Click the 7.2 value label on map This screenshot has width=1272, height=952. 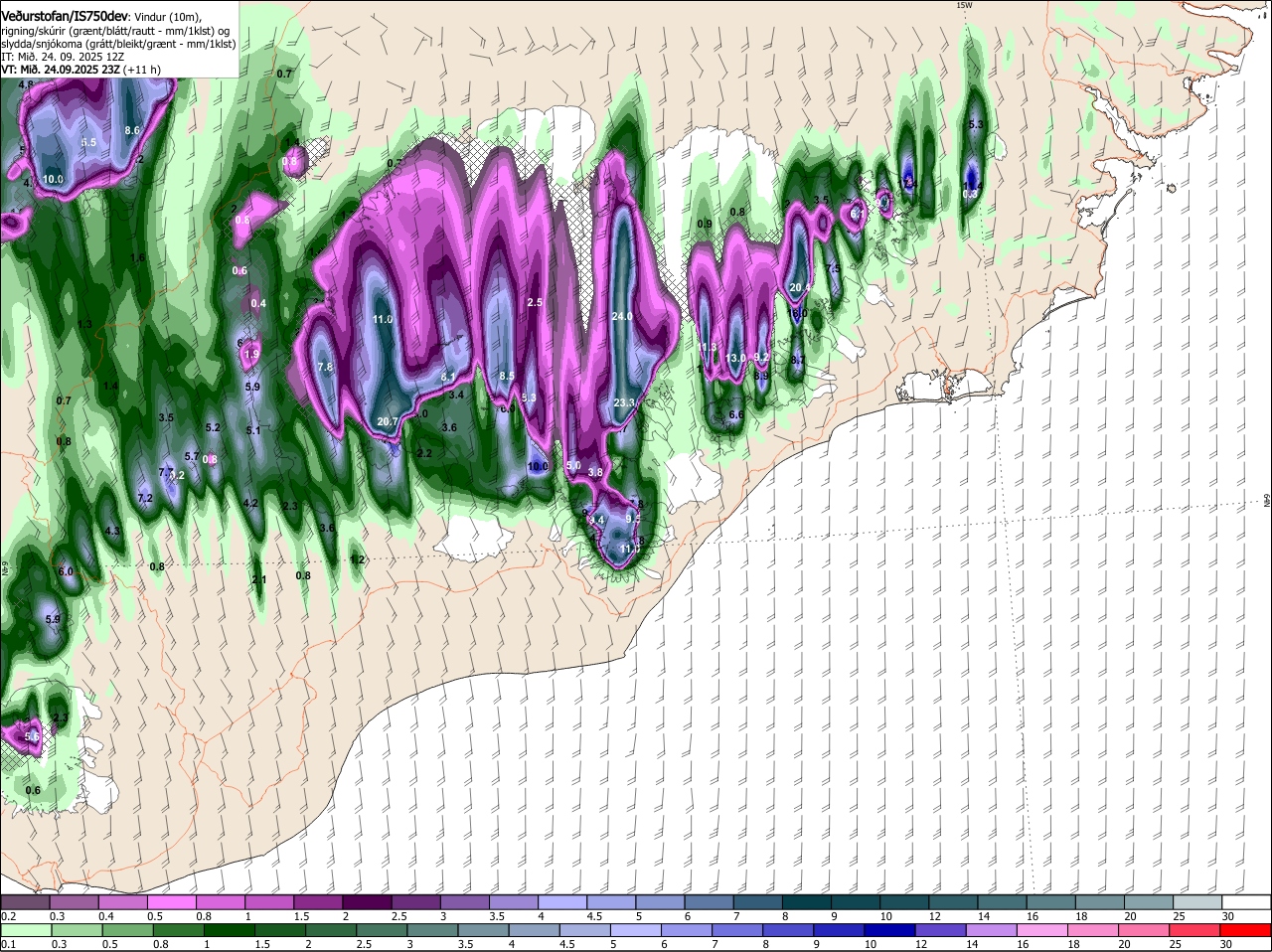pyautogui.click(x=145, y=498)
